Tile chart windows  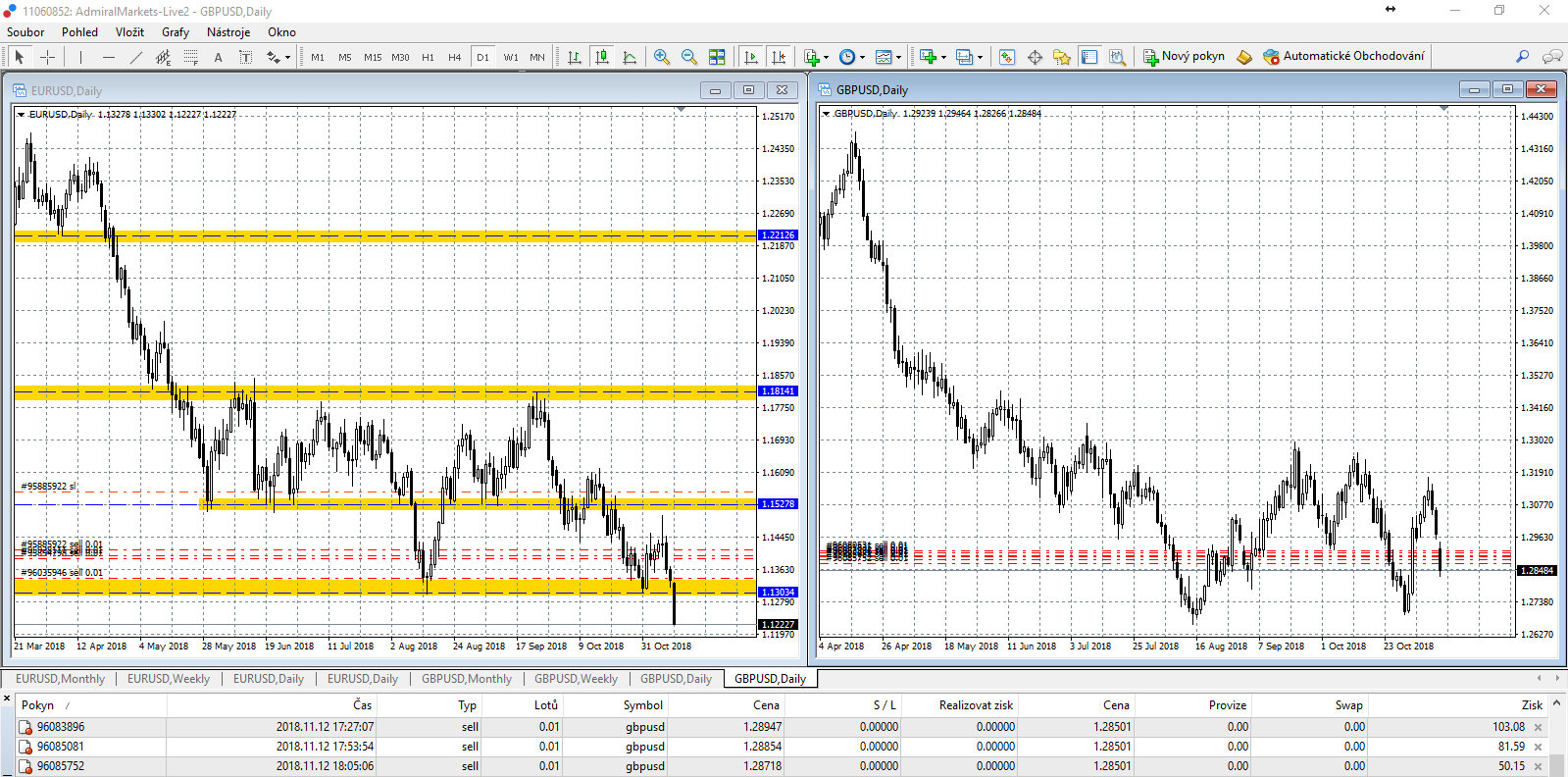(x=717, y=57)
